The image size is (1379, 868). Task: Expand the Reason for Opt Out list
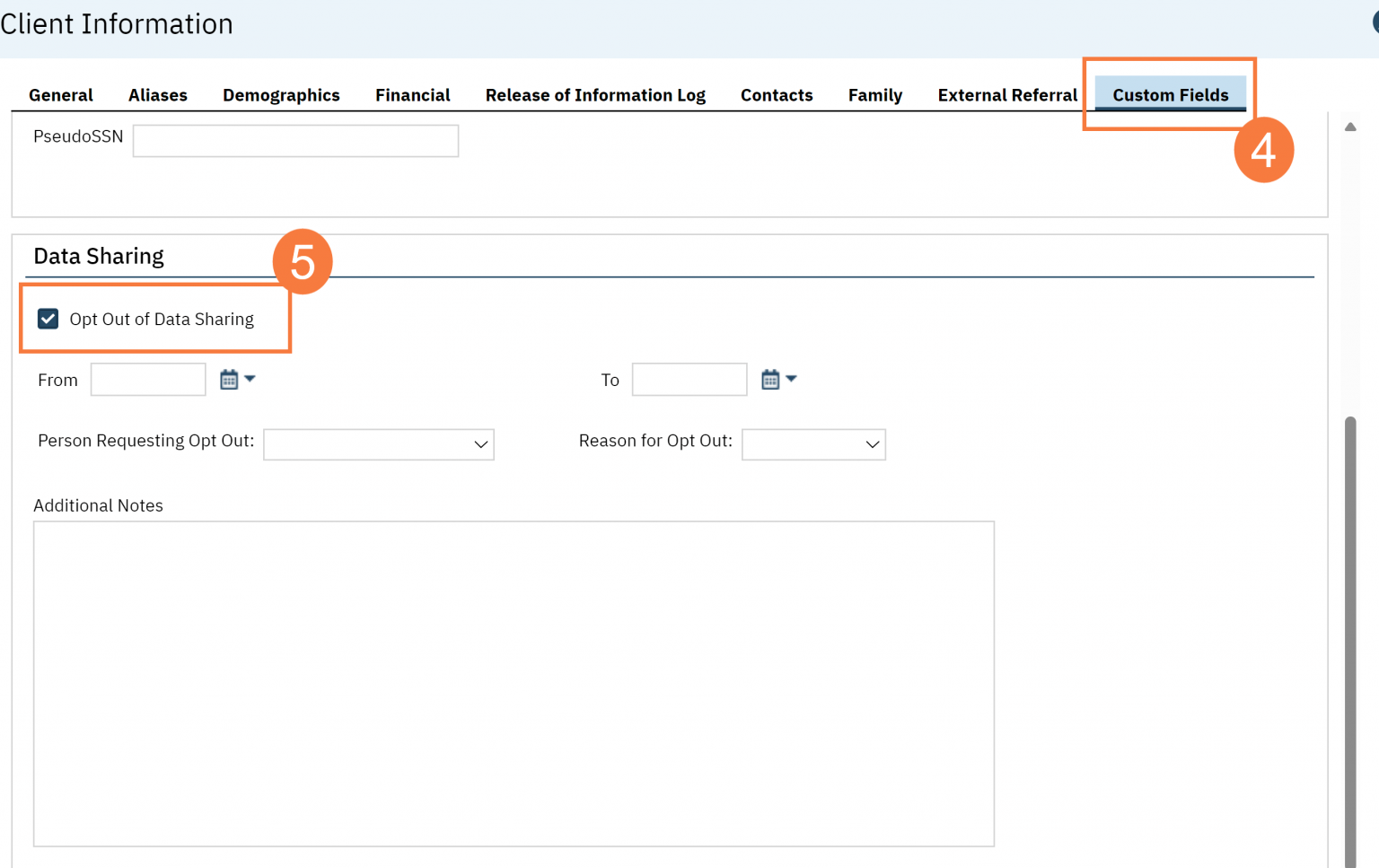[x=870, y=444]
